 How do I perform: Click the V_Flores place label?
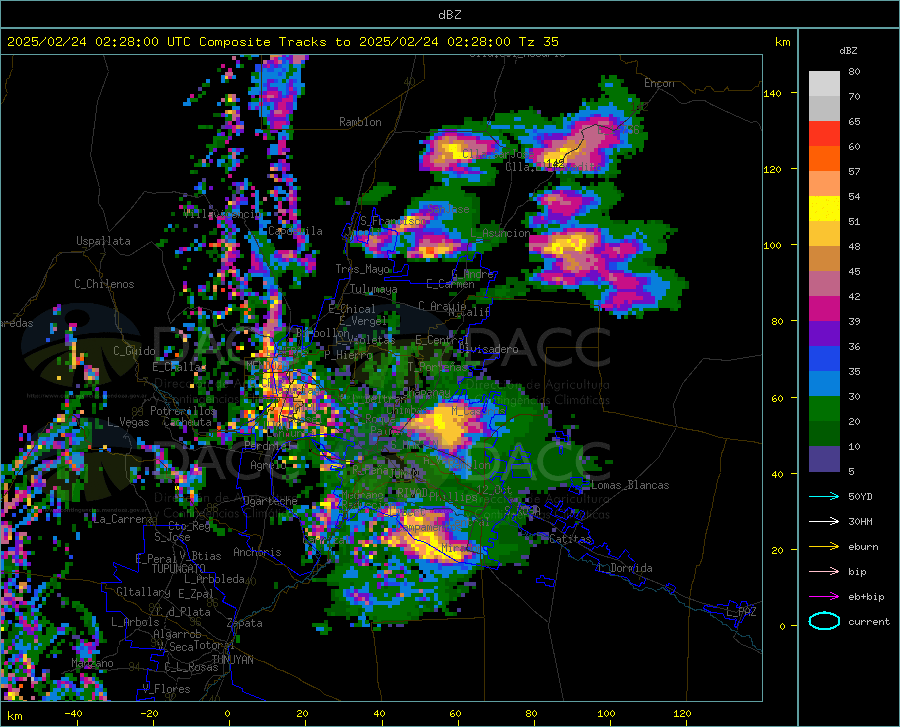tap(166, 689)
